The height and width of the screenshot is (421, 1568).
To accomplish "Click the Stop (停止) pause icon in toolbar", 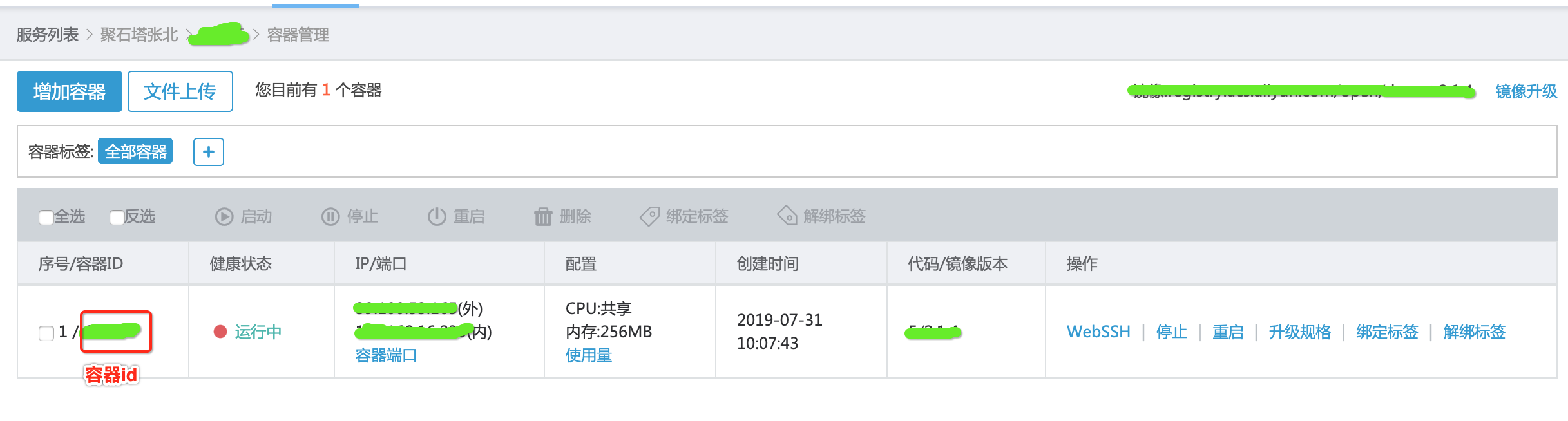I will (x=330, y=217).
